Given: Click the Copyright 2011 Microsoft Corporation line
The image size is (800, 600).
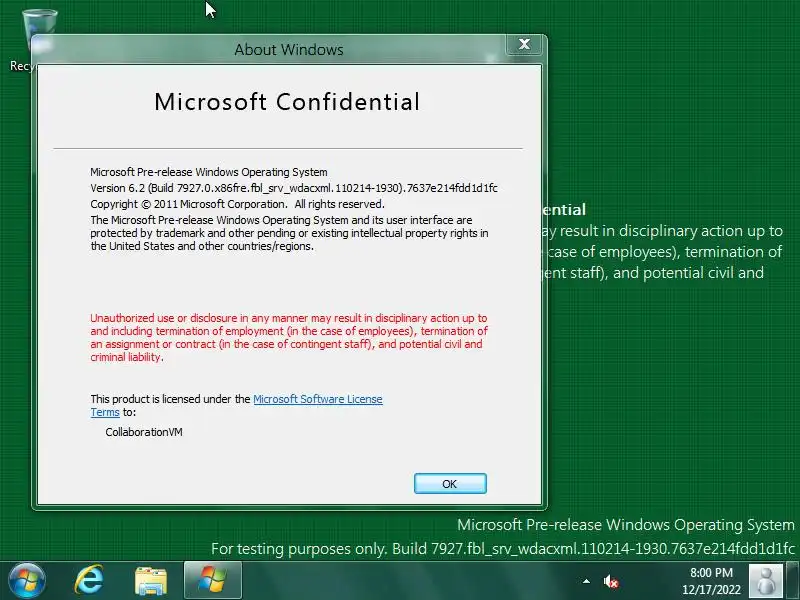Looking at the screenshot, I should tap(237, 204).
